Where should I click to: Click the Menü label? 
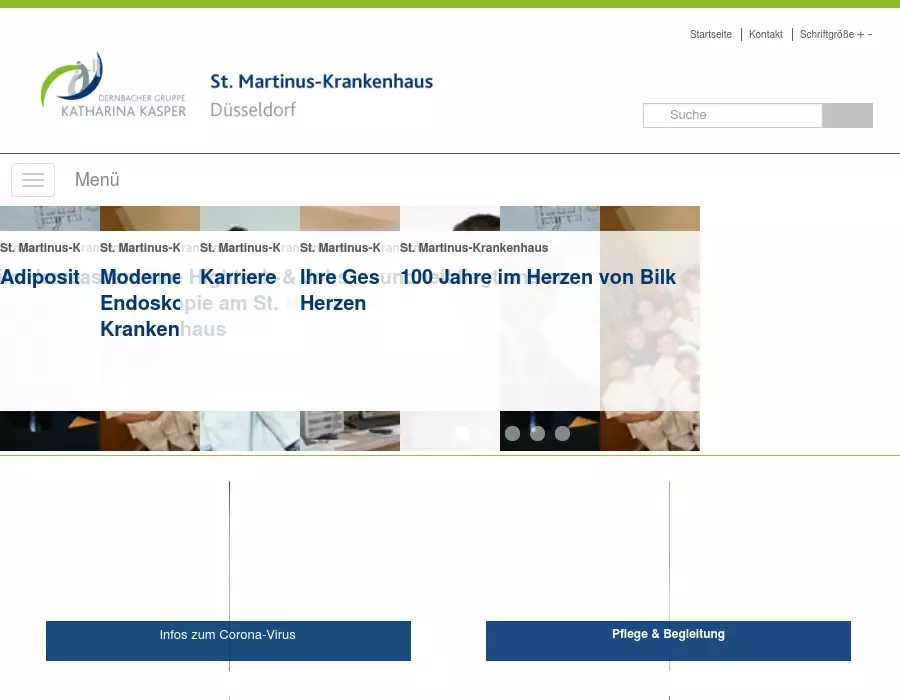pos(97,180)
